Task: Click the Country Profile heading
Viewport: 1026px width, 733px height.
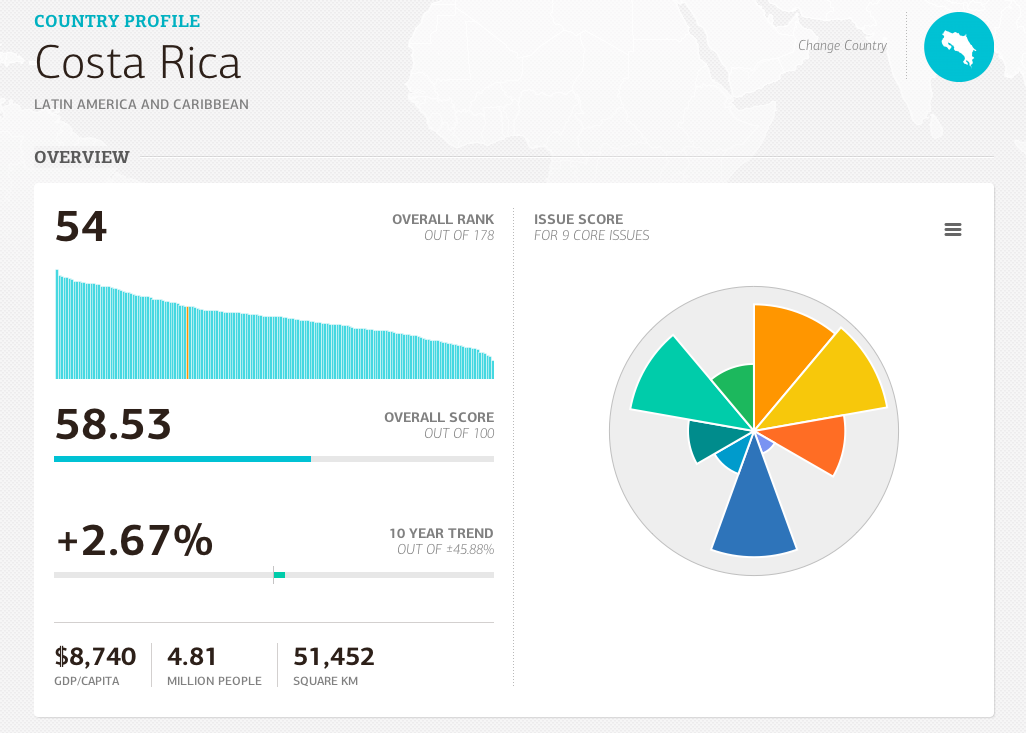Action: (x=117, y=21)
